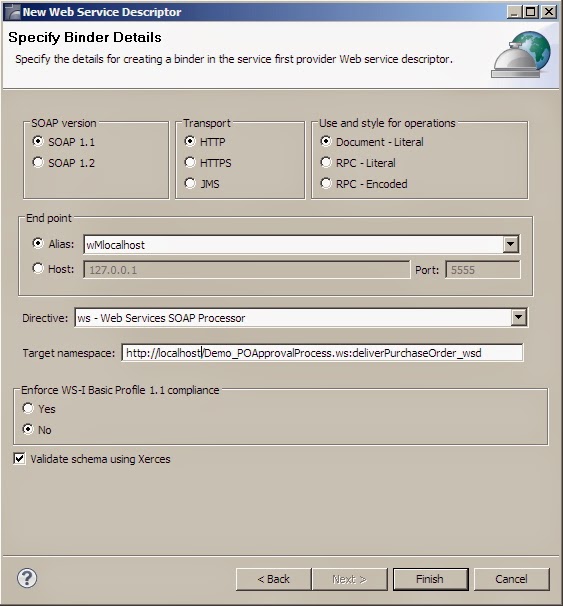
Task: Click the Port 5555 field
Action: pyautogui.click(x=483, y=270)
